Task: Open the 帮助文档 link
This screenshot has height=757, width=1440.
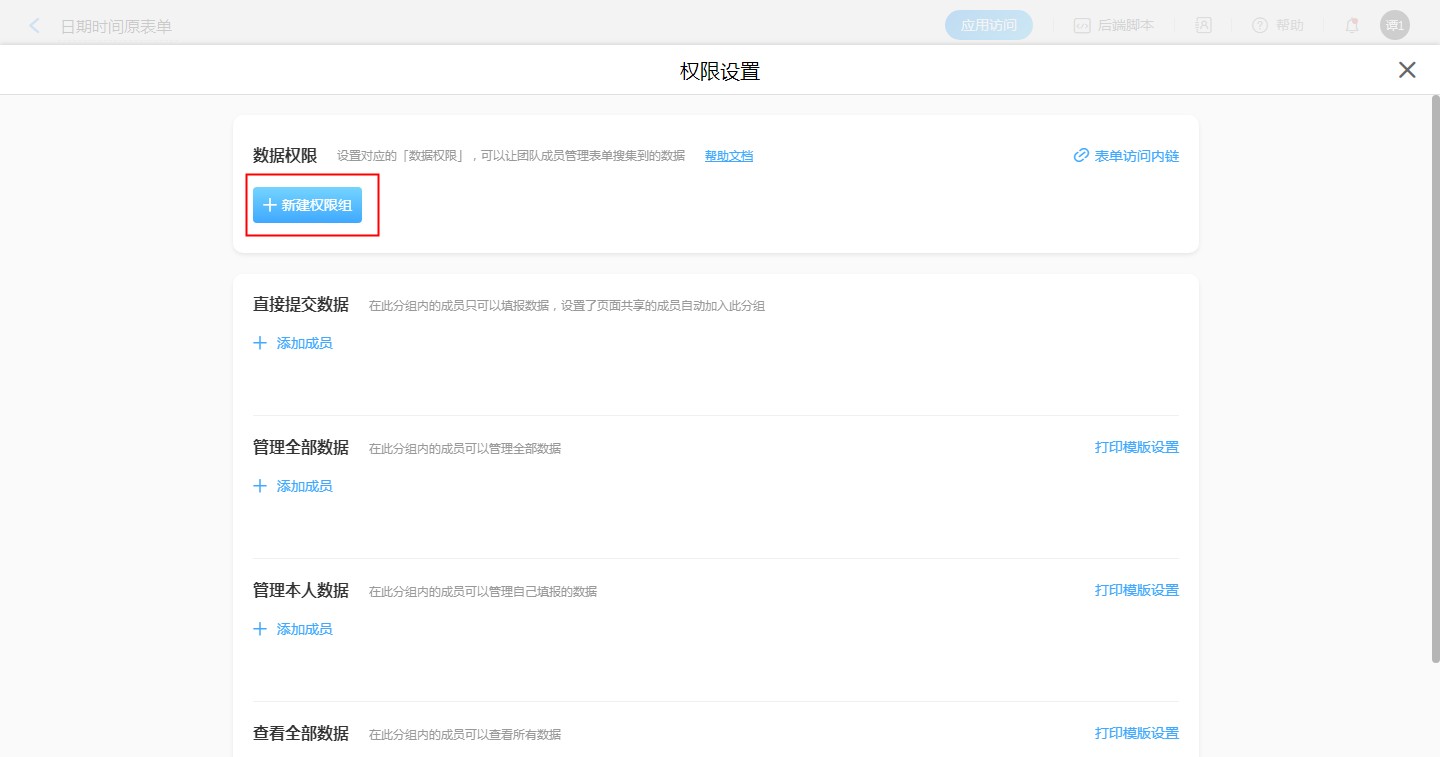Action: pos(728,156)
